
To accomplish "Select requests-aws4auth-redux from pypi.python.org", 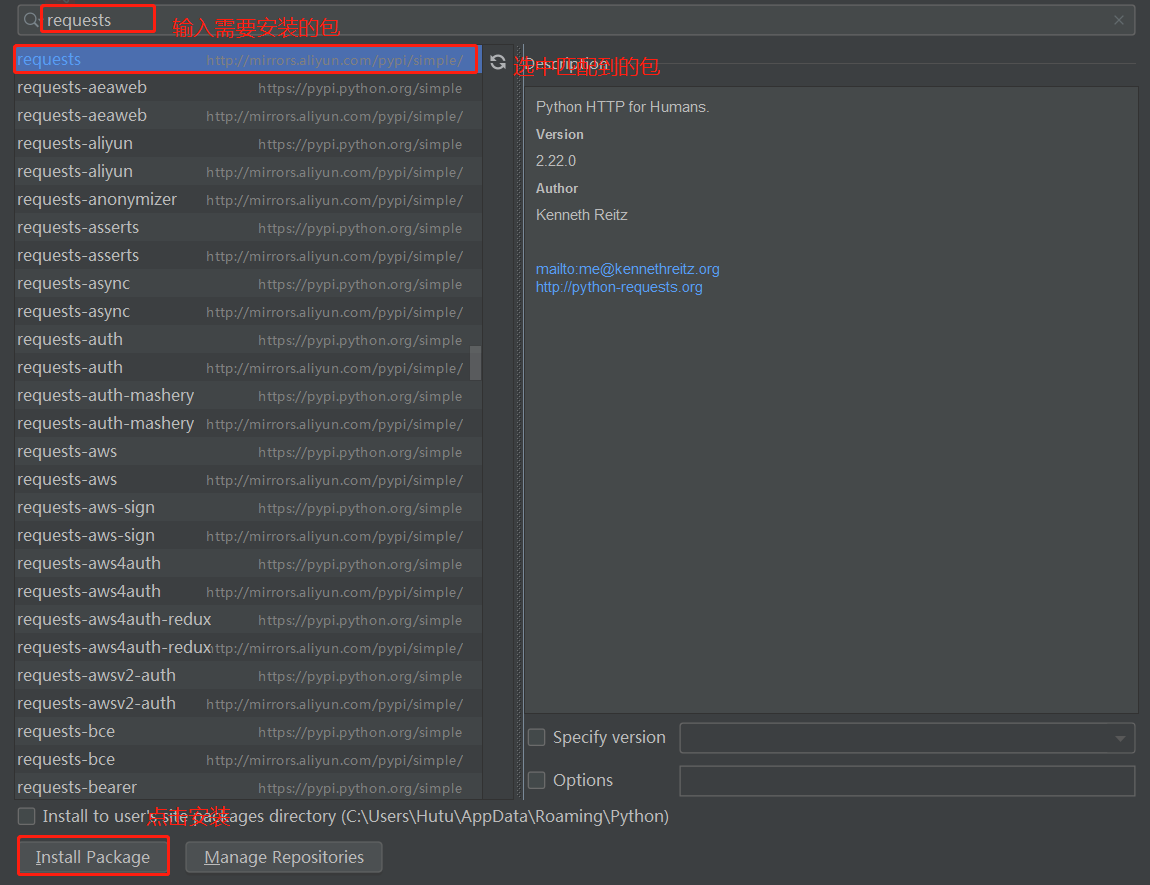I will coord(248,620).
